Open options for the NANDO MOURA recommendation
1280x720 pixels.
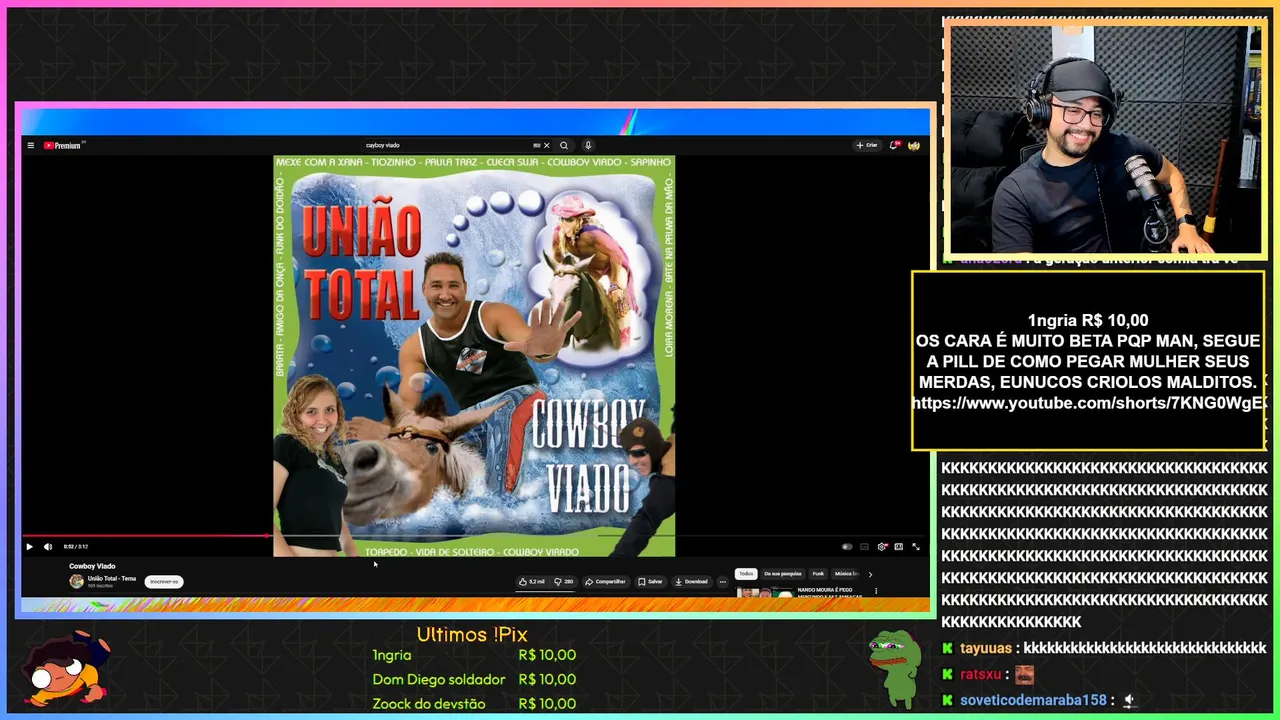(876, 591)
